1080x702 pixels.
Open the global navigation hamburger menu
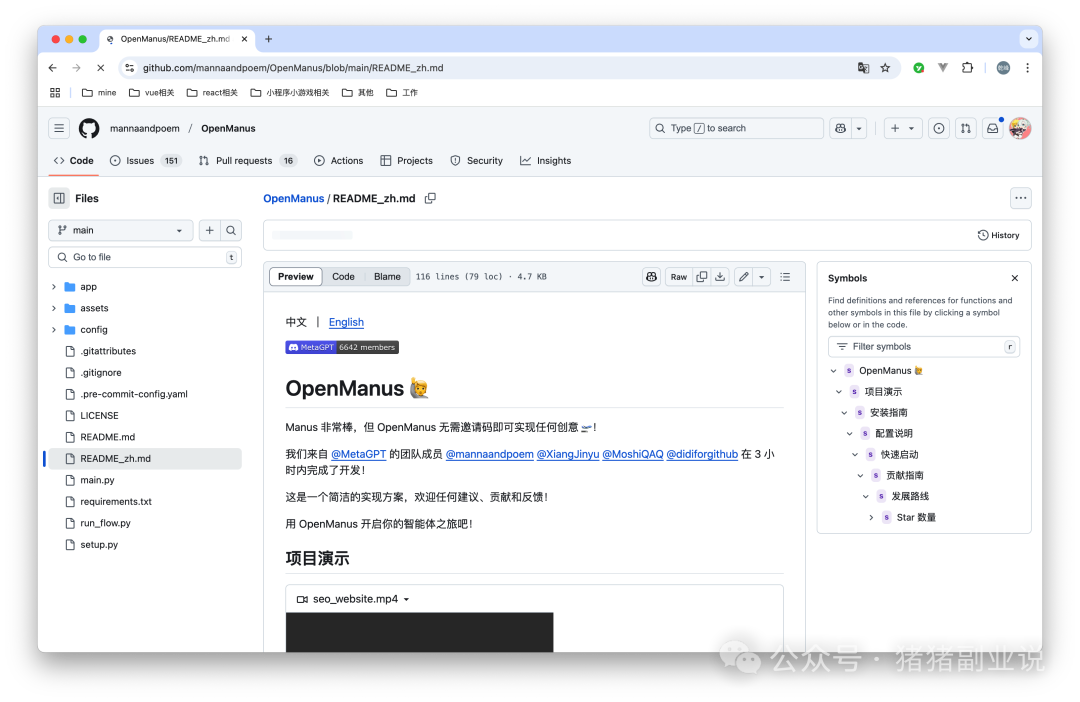59,128
